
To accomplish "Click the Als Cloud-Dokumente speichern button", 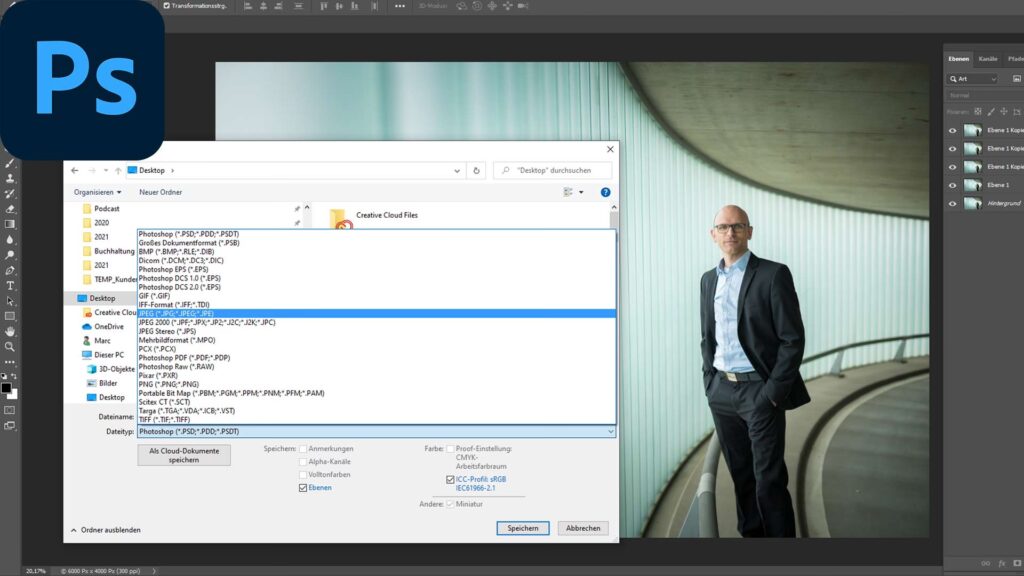I will [184, 455].
